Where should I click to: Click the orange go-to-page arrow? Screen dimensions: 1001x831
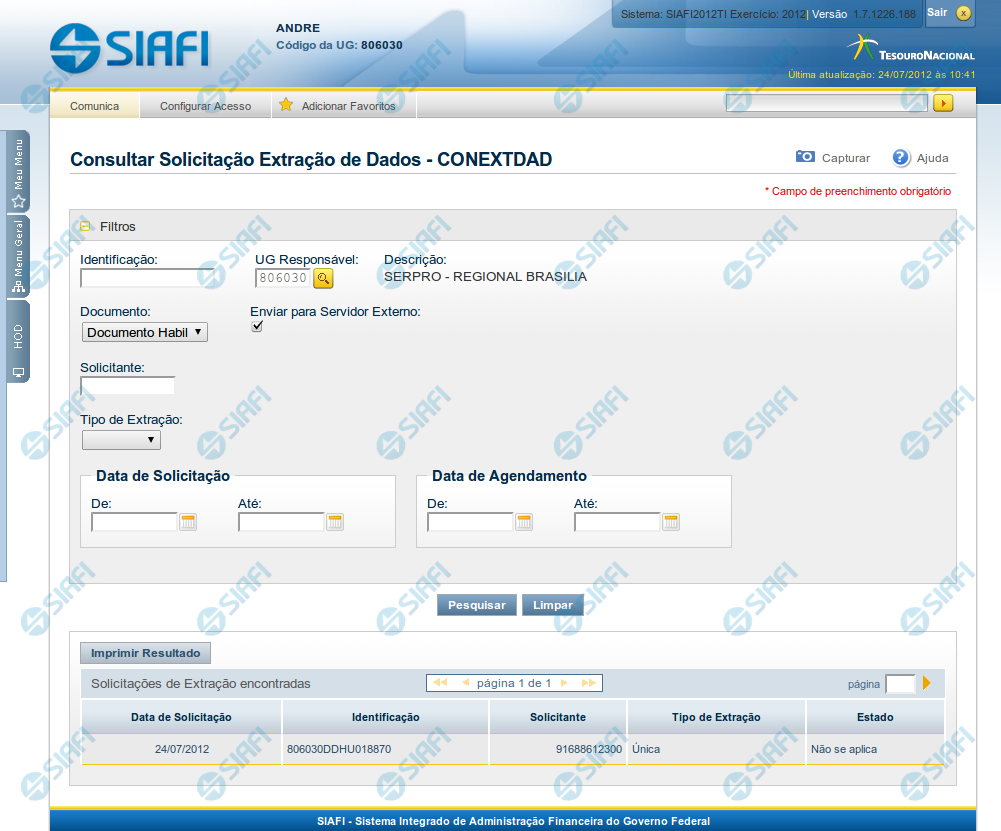point(927,683)
